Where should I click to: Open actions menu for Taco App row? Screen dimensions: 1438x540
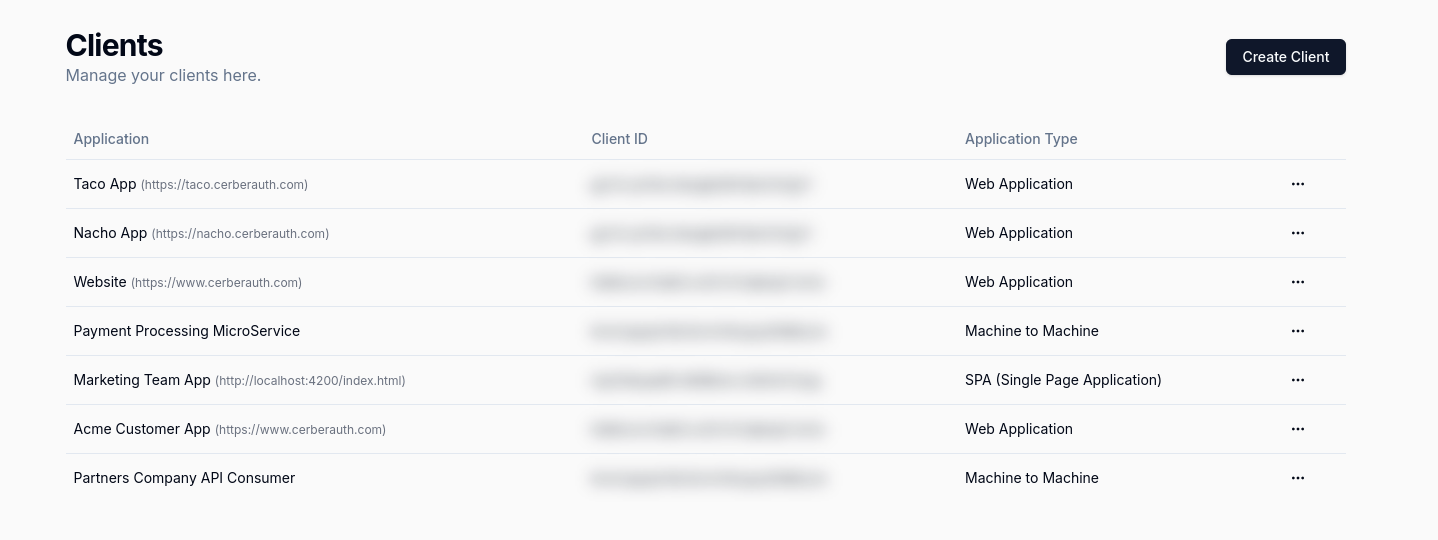click(x=1297, y=184)
